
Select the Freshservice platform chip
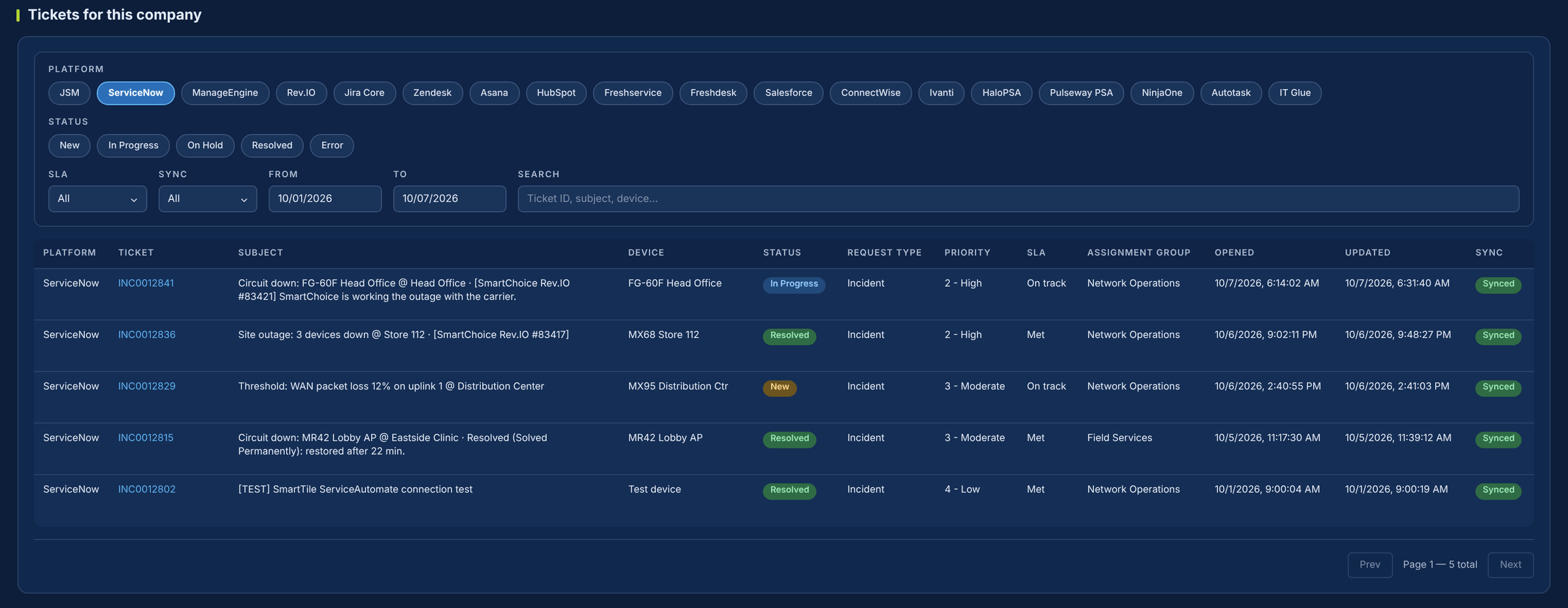click(x=632, y=93)
